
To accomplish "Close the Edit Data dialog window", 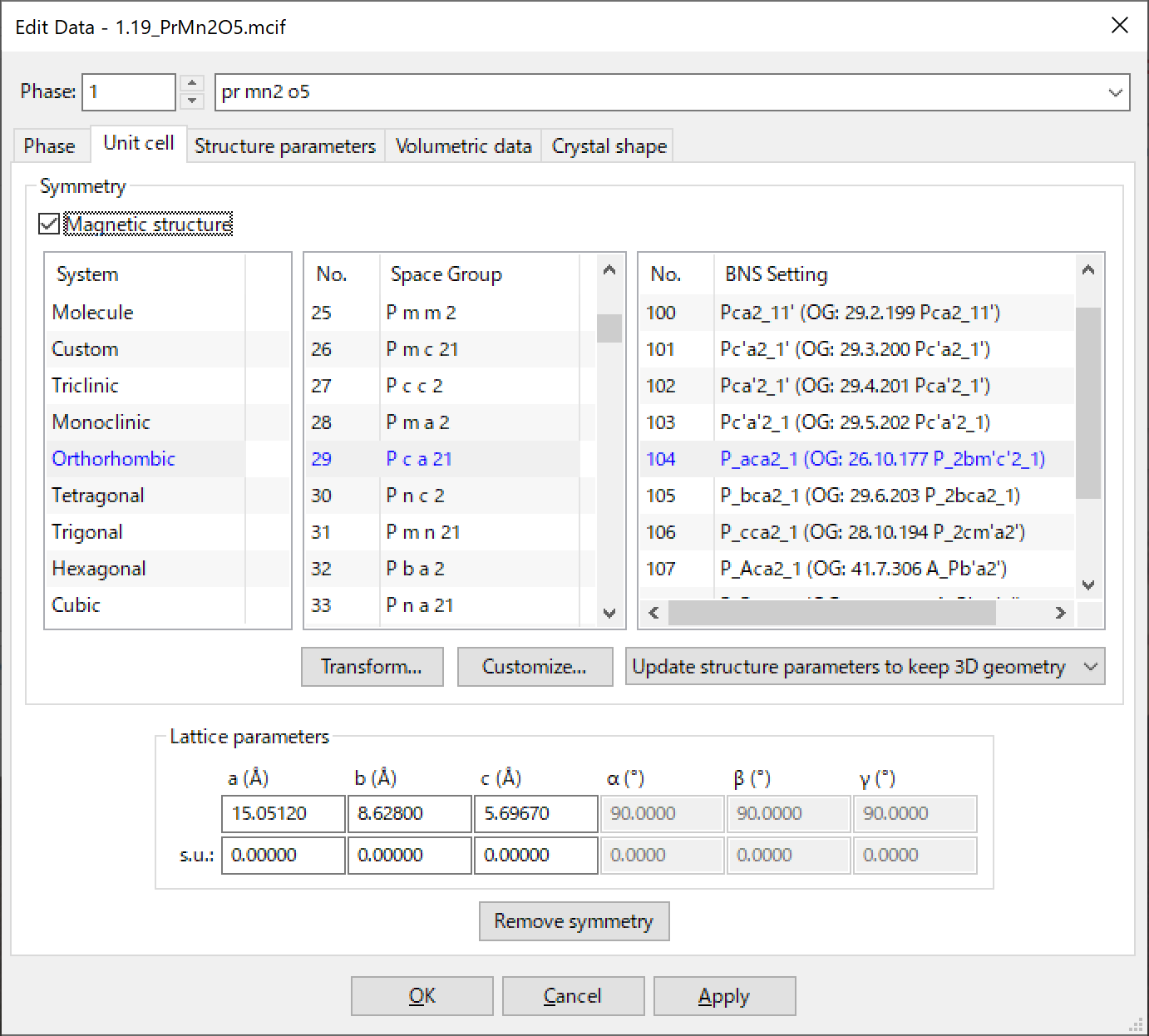I will coord(1120,26).
